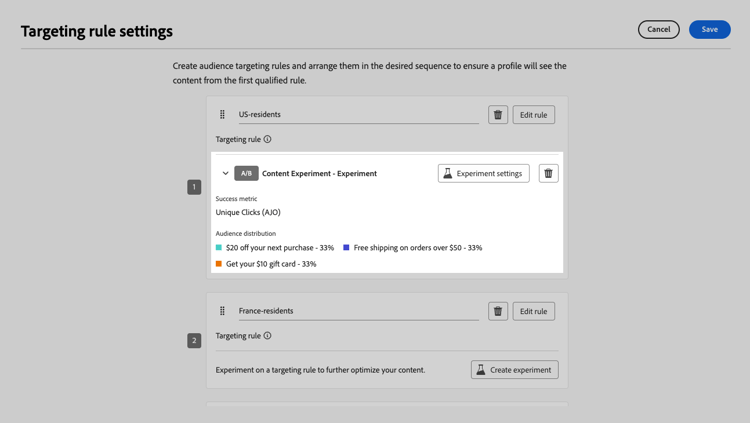Open the France-residents Targeting rule info icon
The image size is (750, 423).
(267, 335)
